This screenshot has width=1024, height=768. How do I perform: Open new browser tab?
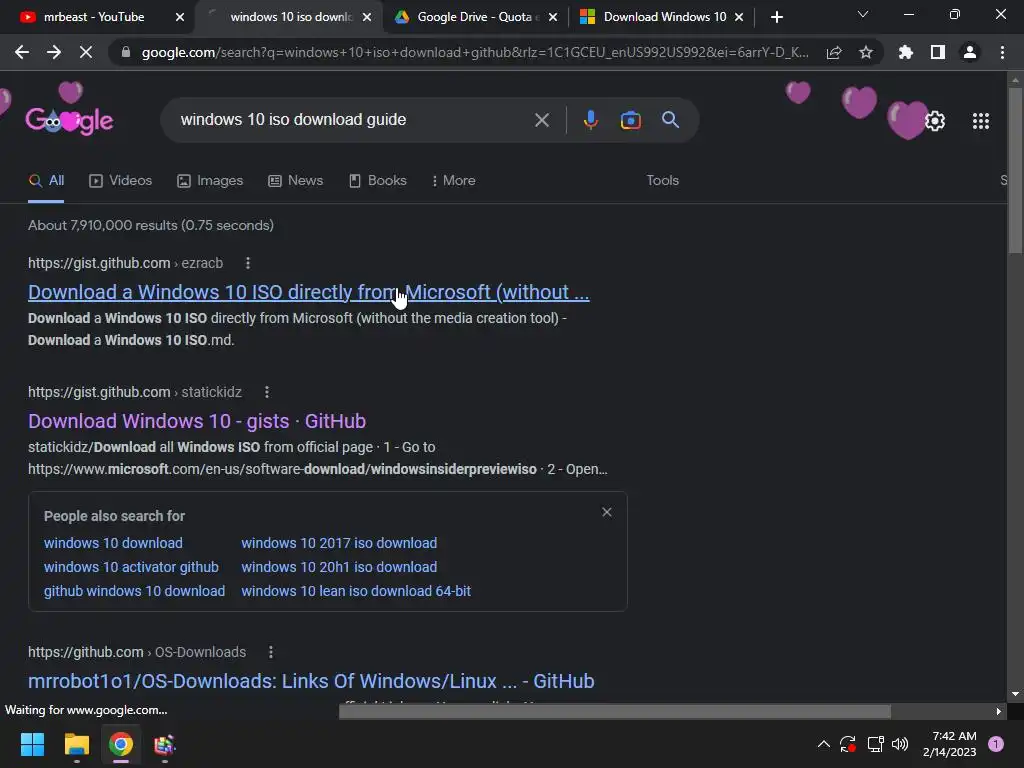(776, 17)
